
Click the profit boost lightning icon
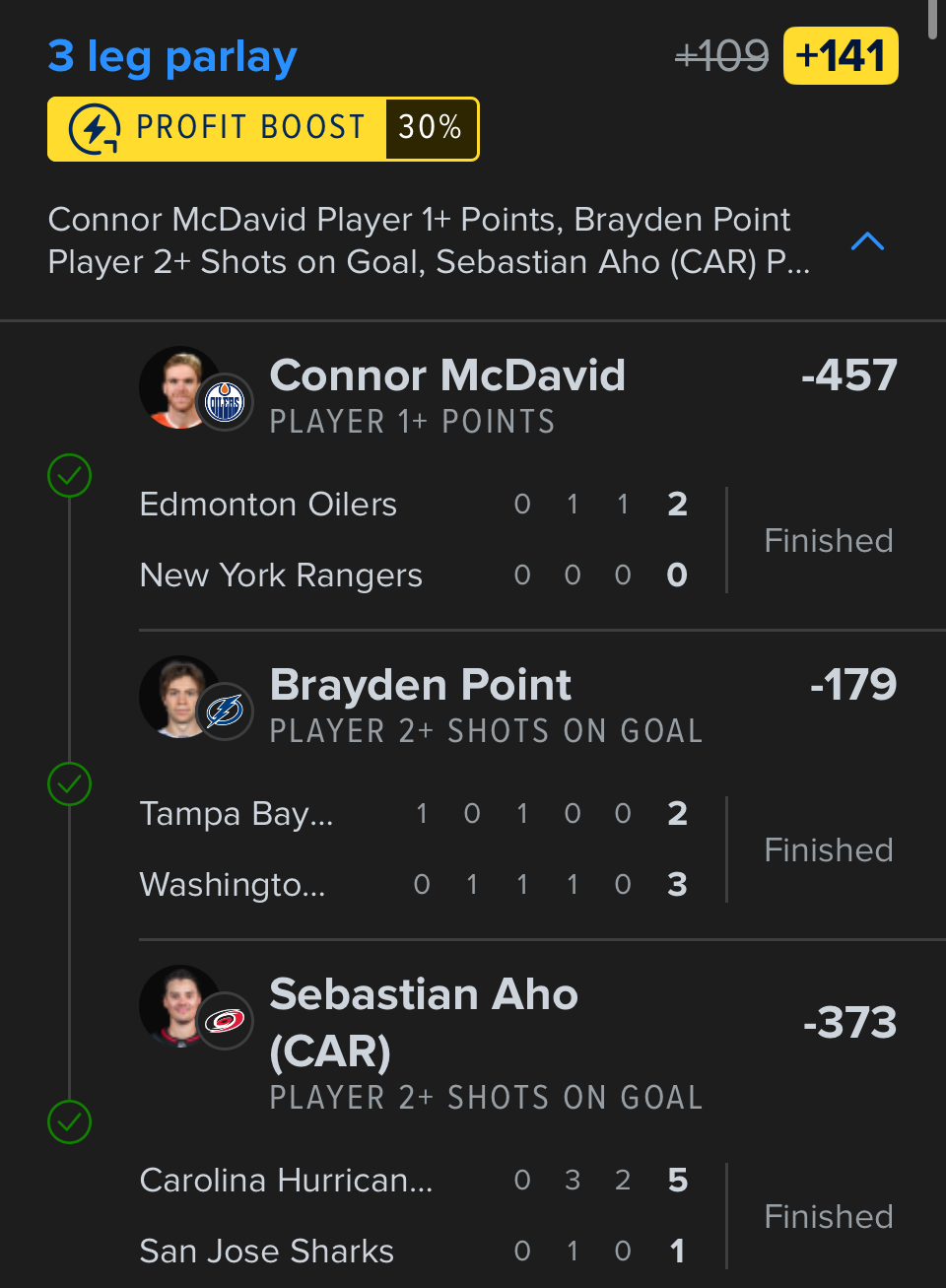(94, 129)
